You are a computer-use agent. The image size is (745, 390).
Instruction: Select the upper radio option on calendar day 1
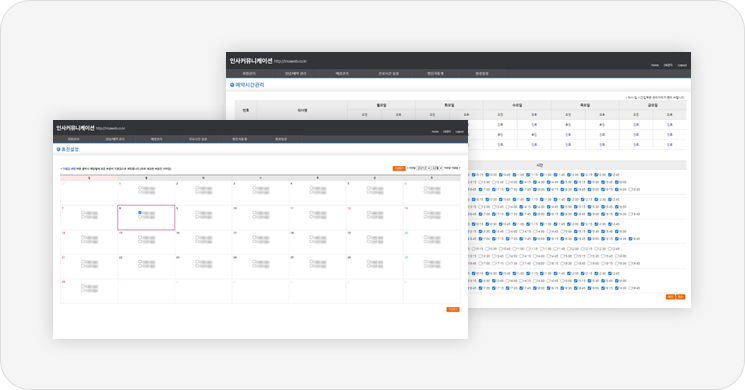(140, 188)
